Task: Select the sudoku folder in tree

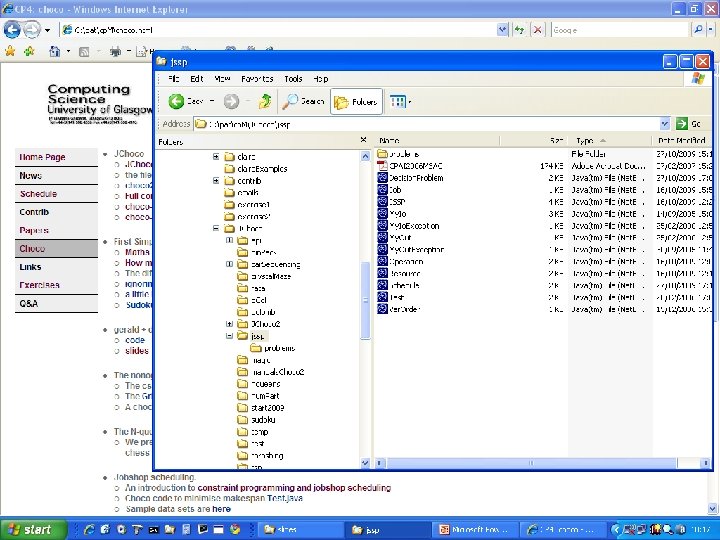Action: click(263, 420)
